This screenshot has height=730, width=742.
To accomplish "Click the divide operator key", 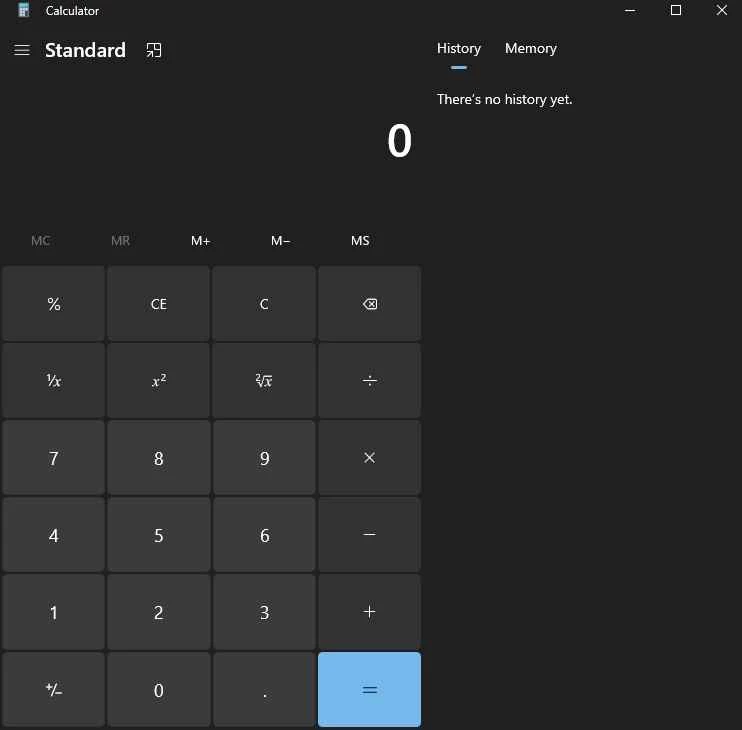I will (x=369, y=381).
